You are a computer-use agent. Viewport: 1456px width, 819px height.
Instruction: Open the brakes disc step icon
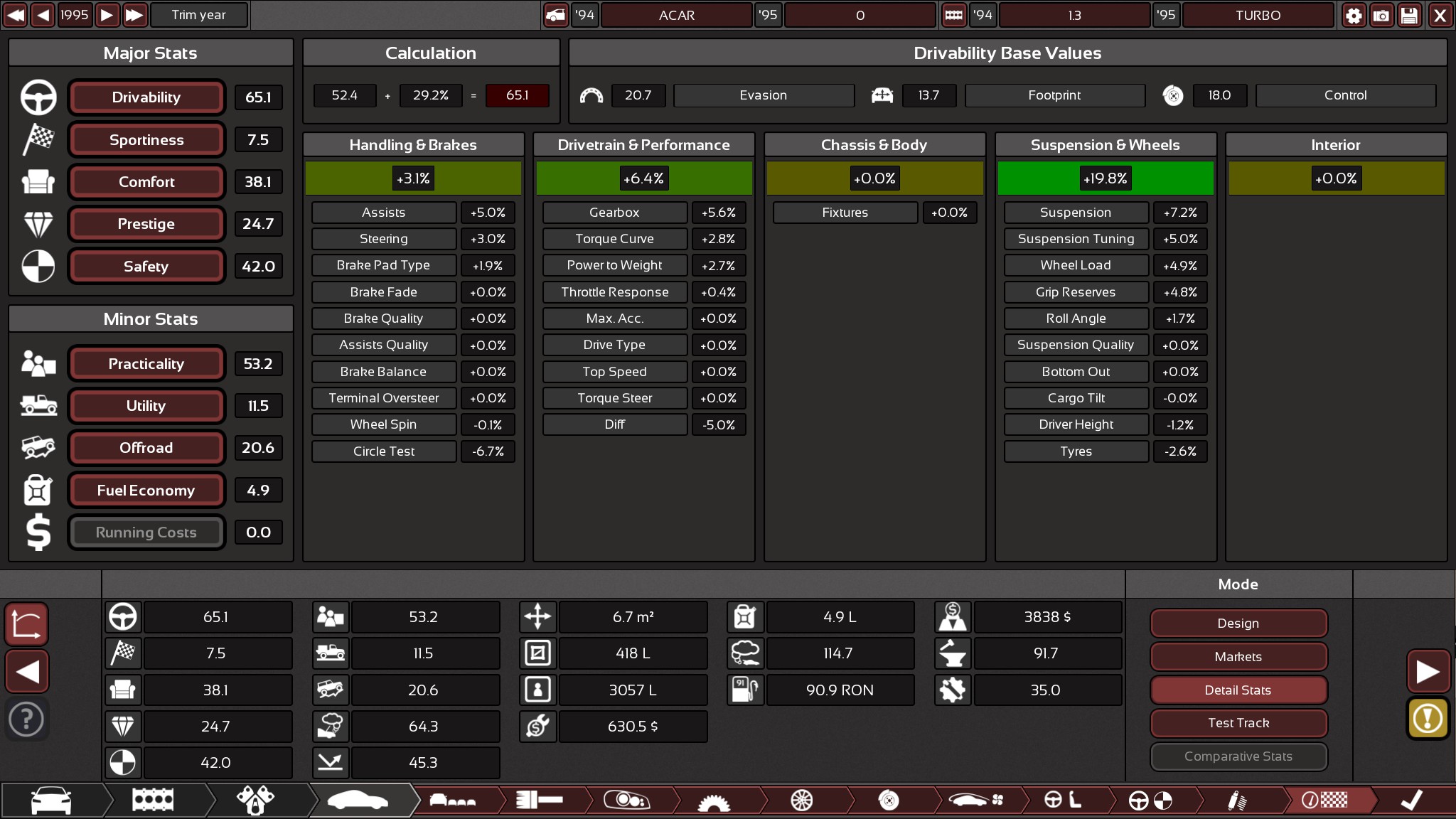(888, 801)
